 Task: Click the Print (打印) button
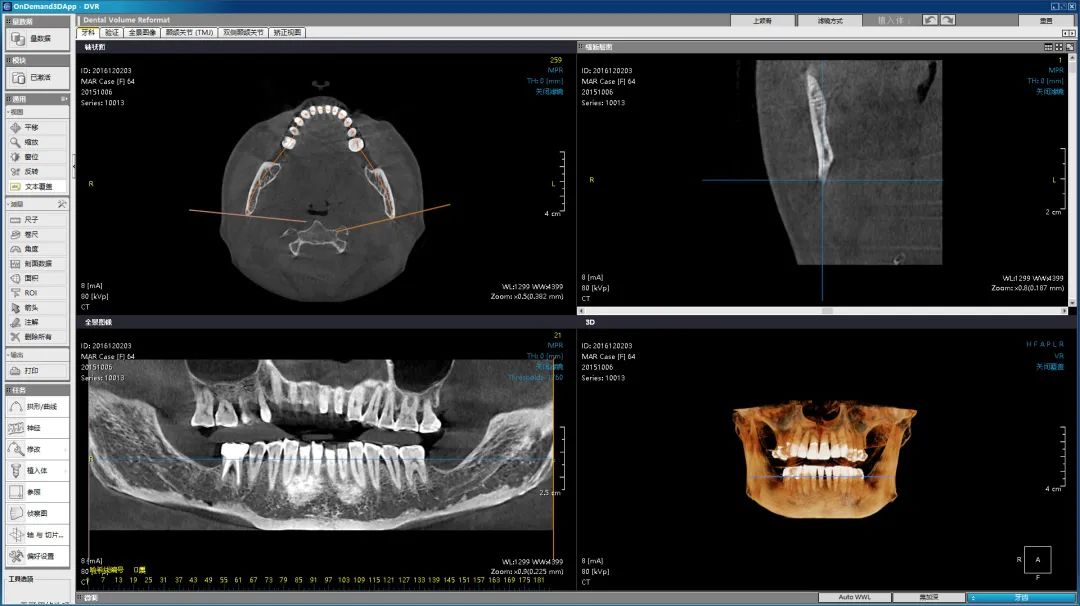click(37, 370)
